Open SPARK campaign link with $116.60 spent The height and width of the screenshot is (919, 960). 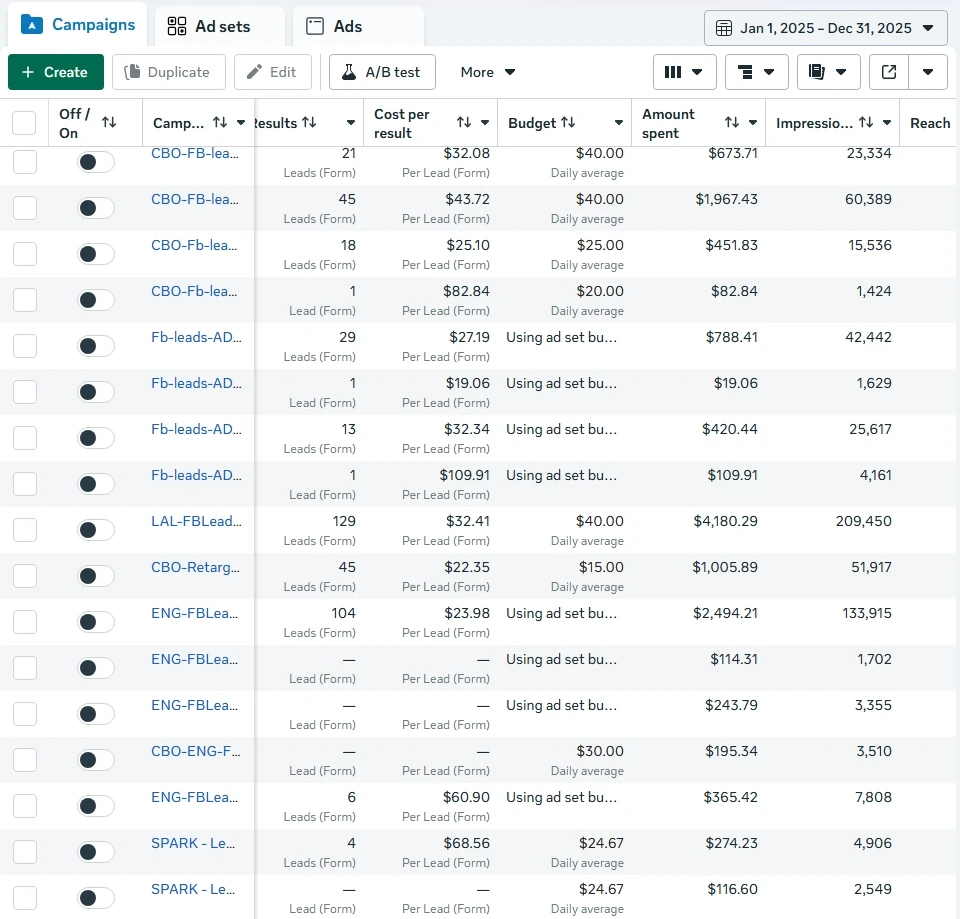coord(193,889)
